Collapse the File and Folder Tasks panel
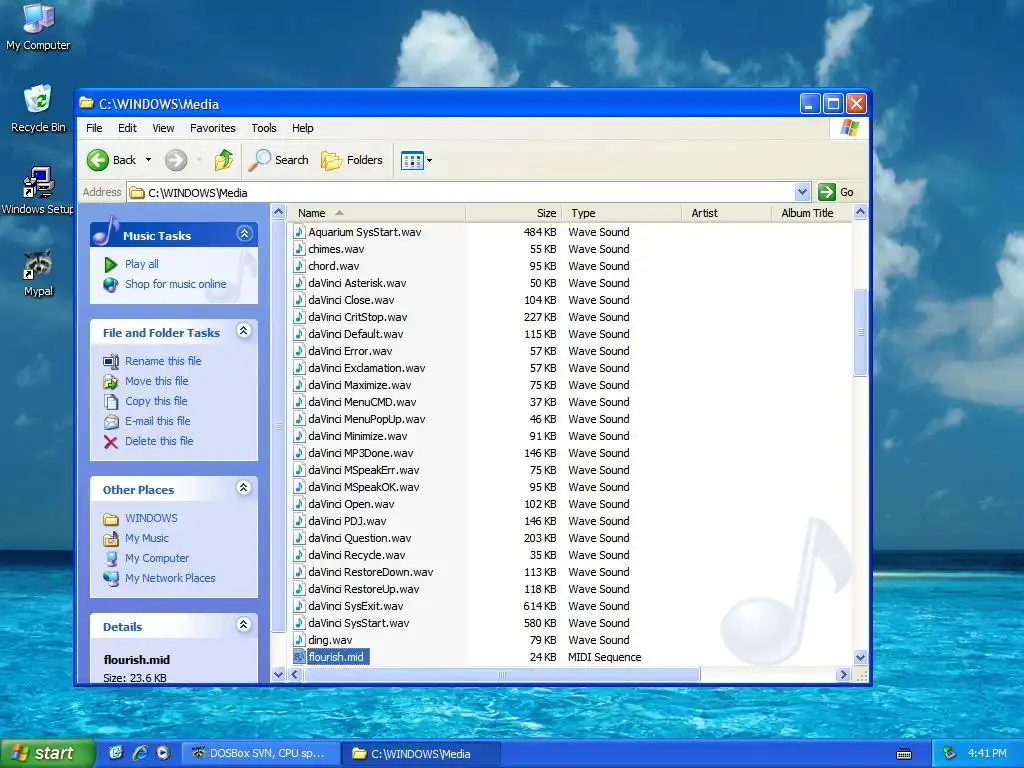Screen dimensions: 1024x768 244,331
